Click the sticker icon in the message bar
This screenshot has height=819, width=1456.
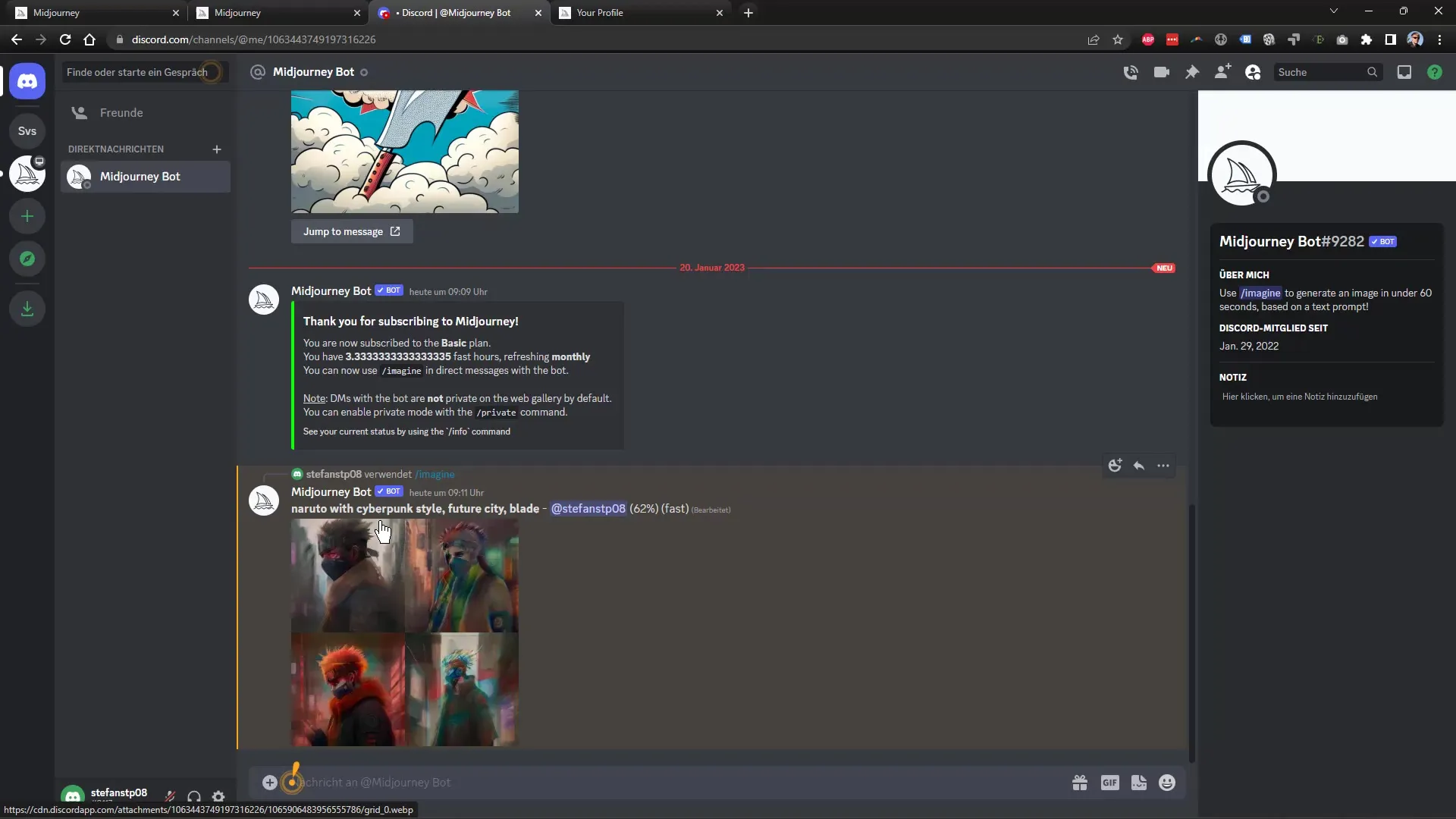[1139, 782]
